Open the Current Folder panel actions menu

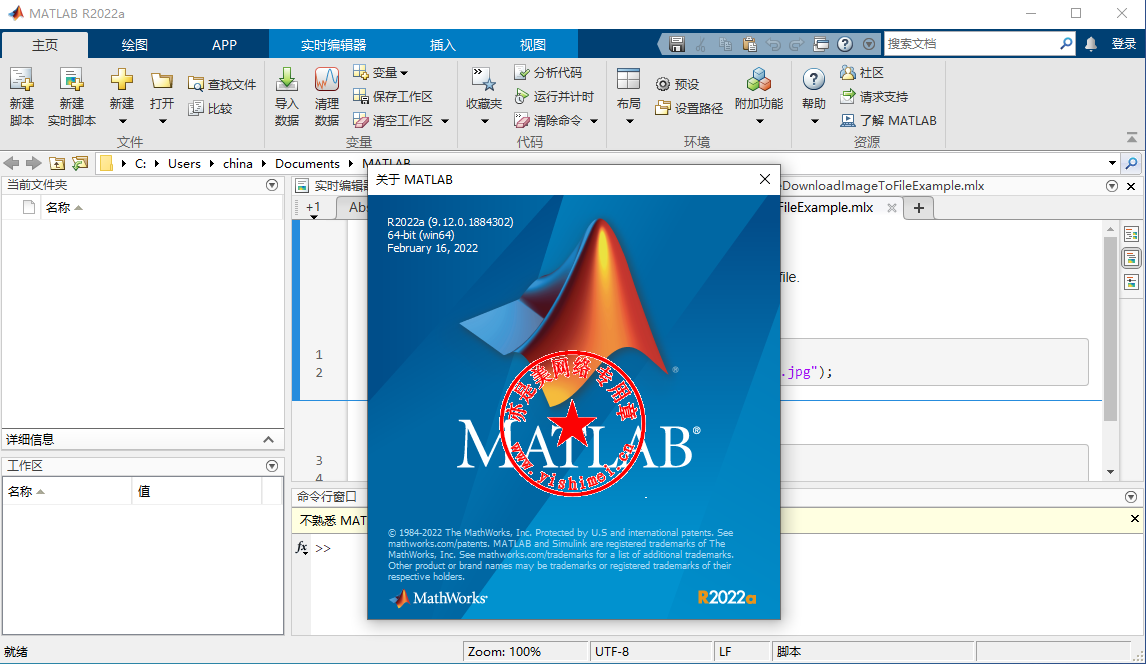click(x=272, y=185)
